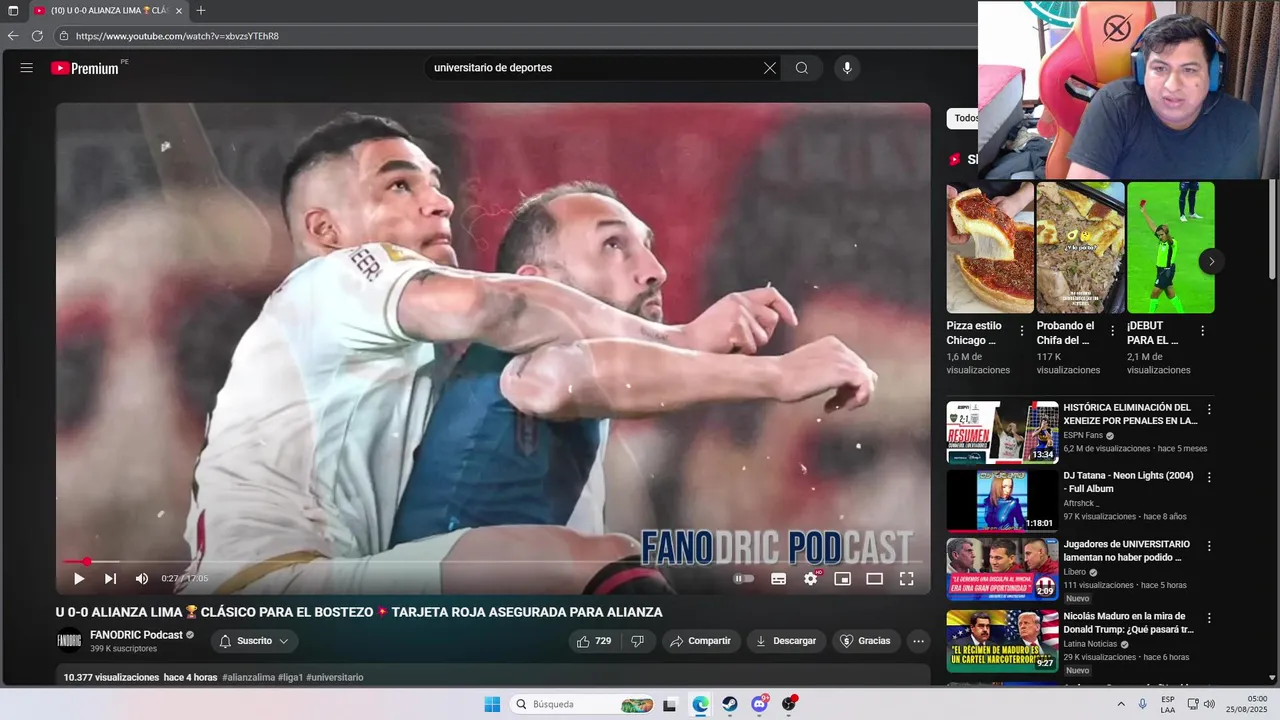The height and width of the screenshot is (720, 1280).
Task: Reload the page
Action: pyautogui.click(x=37, y=36)
